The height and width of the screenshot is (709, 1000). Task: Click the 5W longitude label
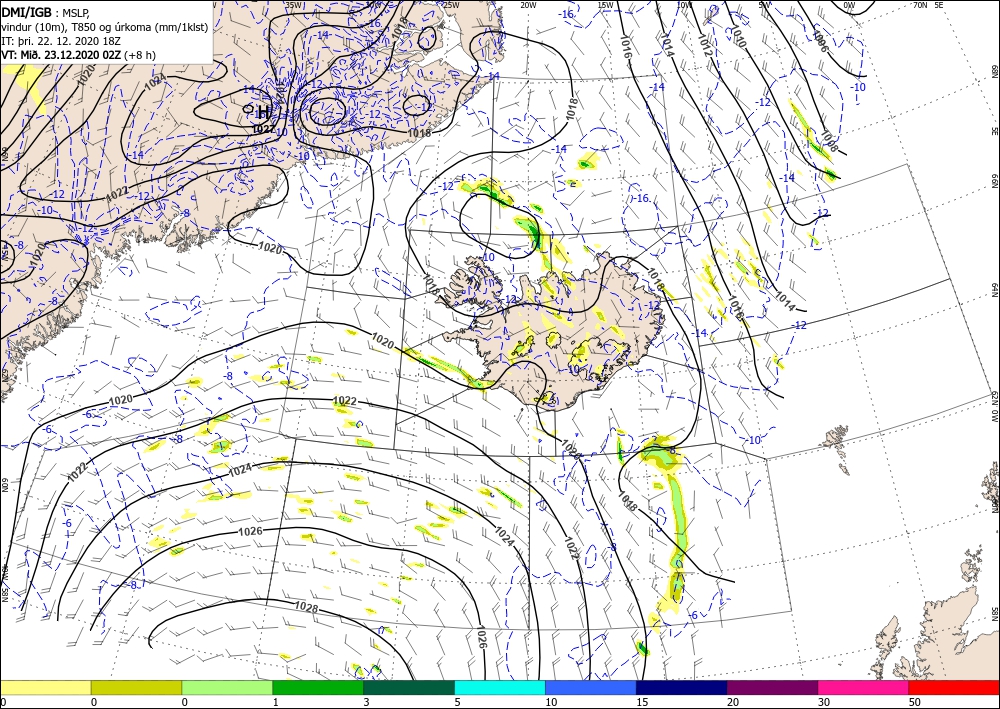764,4
